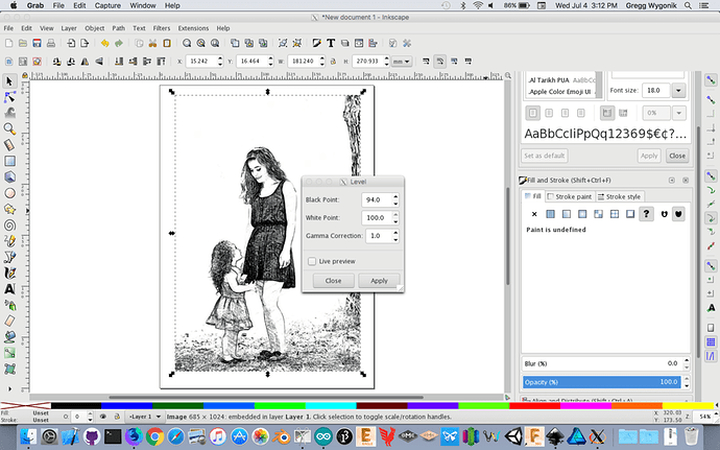Screen dimensions: 720x450
Task: Click the Print document icon
Action: pos(51,44)
